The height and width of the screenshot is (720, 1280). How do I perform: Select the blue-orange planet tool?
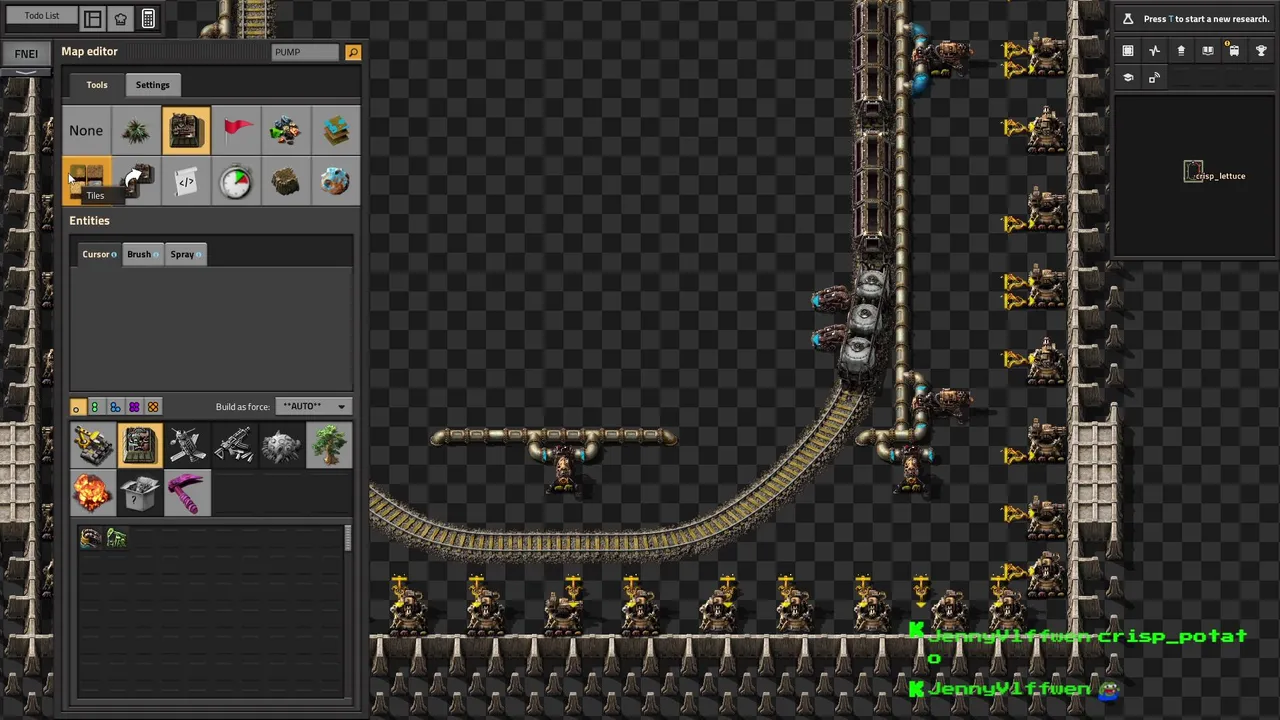336,181
